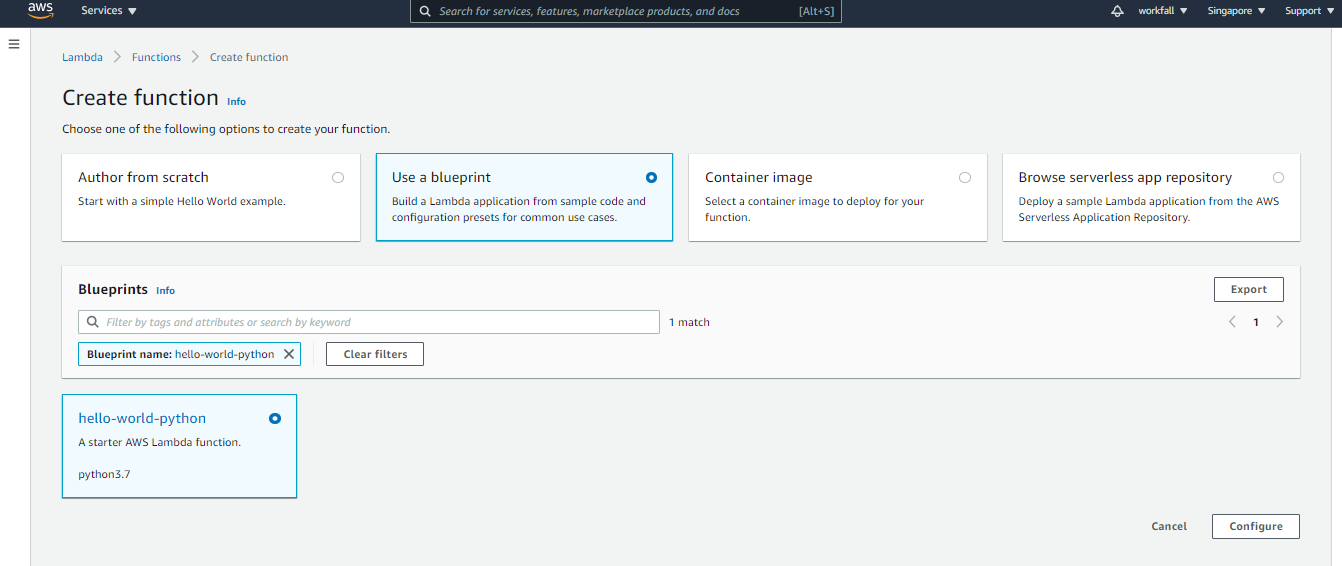The image size is (1342, 566).
Task: Remove the hello-world-python filter tag
Action: (x=289, y=354)
